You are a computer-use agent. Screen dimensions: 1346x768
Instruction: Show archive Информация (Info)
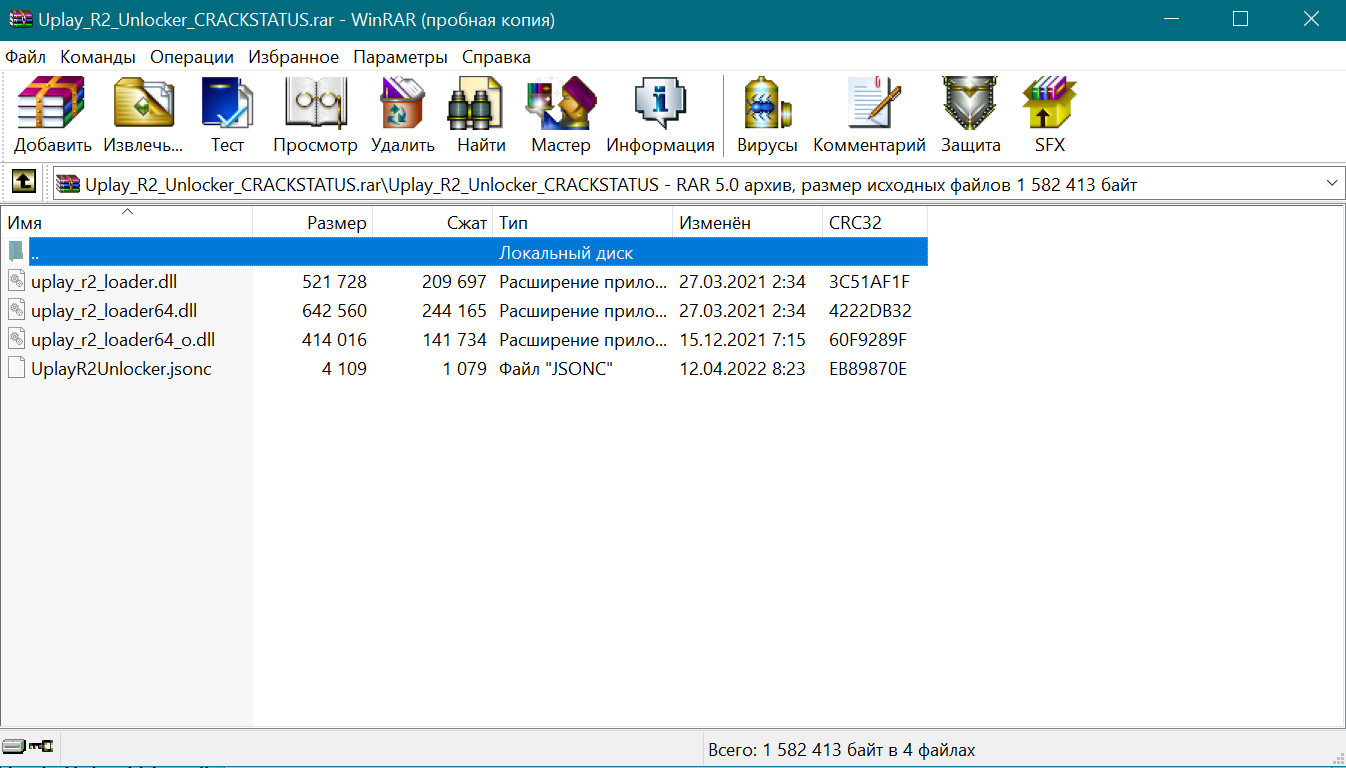[660, 116]
